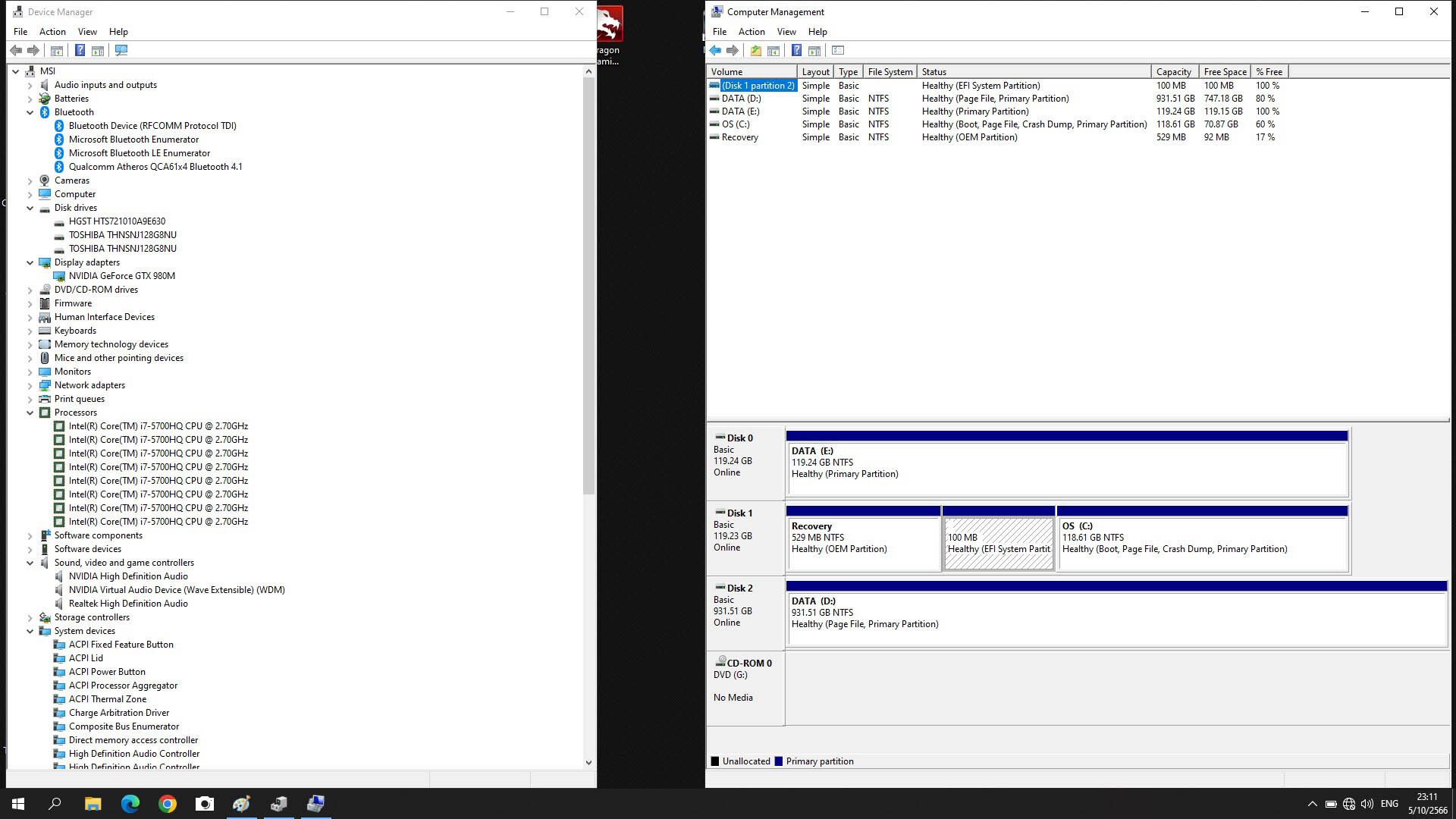Click Help icon in Computer Management toolbar
1456x819 pixels.
click(x=796, y=50)
